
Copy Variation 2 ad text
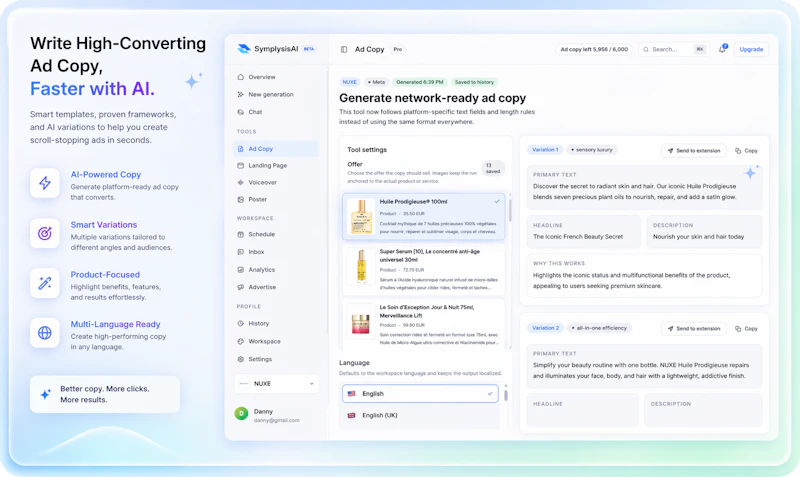(746, 329)
